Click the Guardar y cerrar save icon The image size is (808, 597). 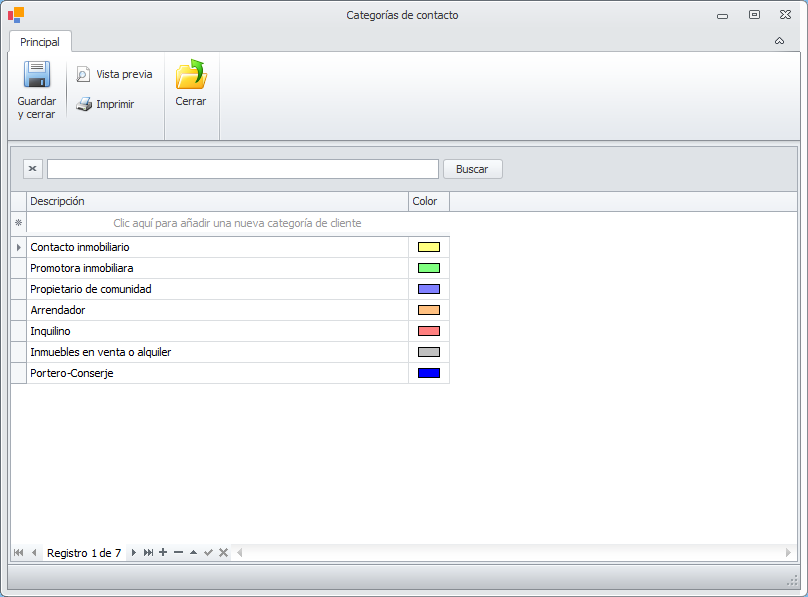click(37, 75)
